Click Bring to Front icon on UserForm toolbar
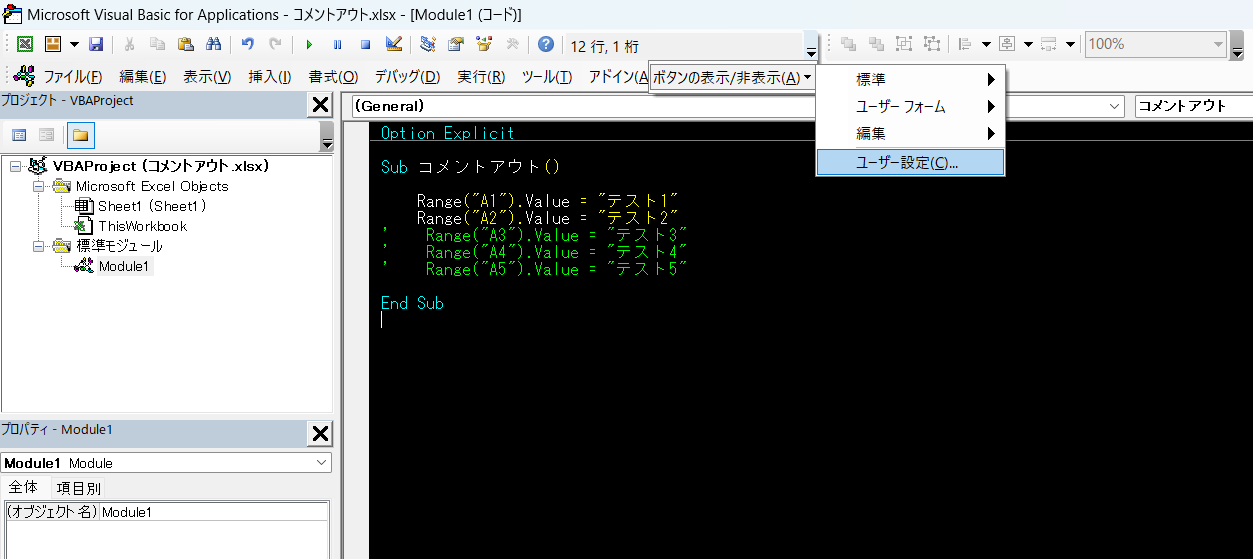 pos(849,44)
